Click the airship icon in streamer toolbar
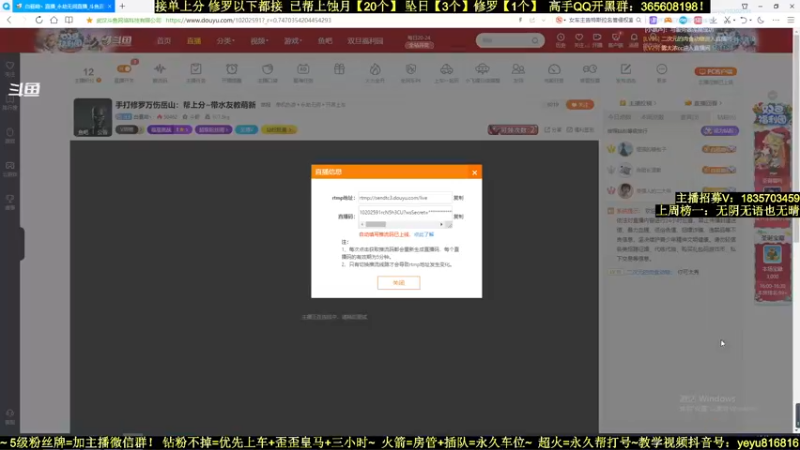 [x=482, y=69]
